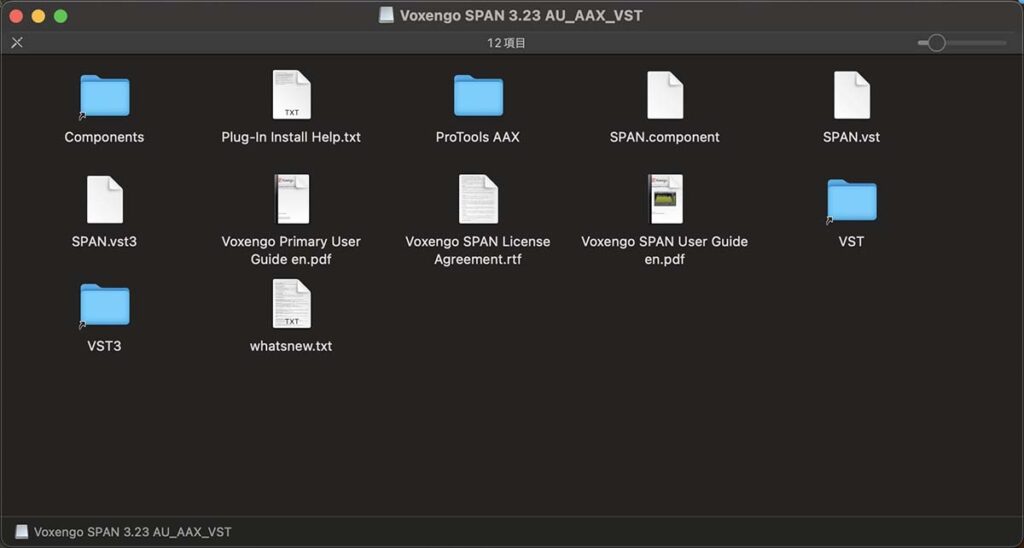This screenshot has height=548, width=1024.
Task: Adjust the icon size slider
Action: [x=936, y=43]
